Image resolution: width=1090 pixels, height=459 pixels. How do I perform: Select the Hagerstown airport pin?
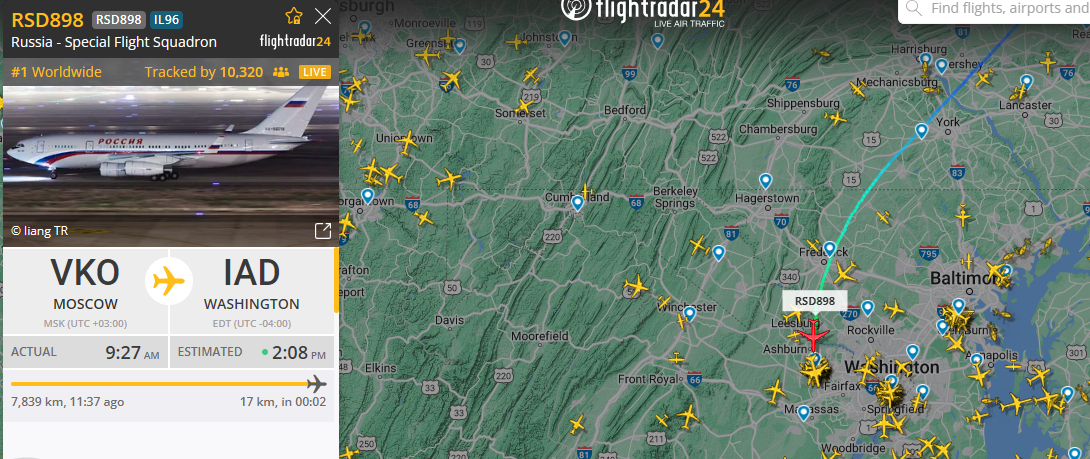point(765,181)
